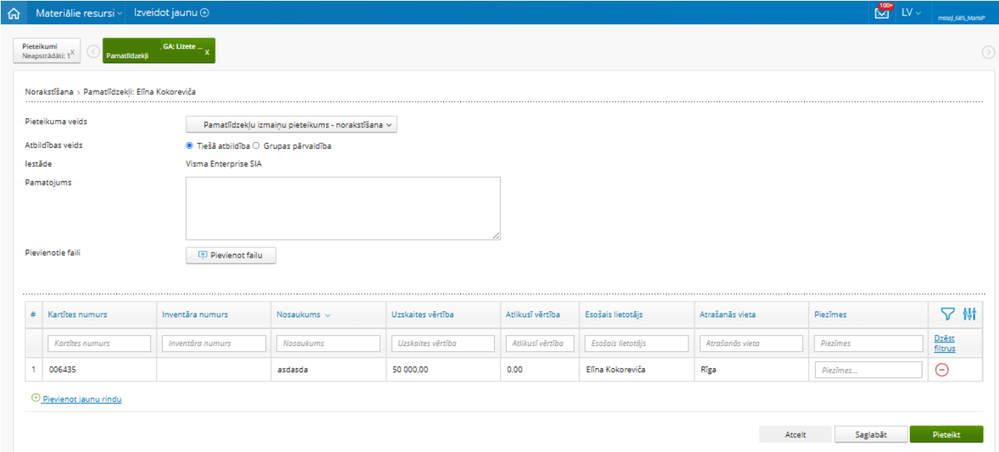
Task: Click the 006435 card number cell
Action: pos(99,370)
